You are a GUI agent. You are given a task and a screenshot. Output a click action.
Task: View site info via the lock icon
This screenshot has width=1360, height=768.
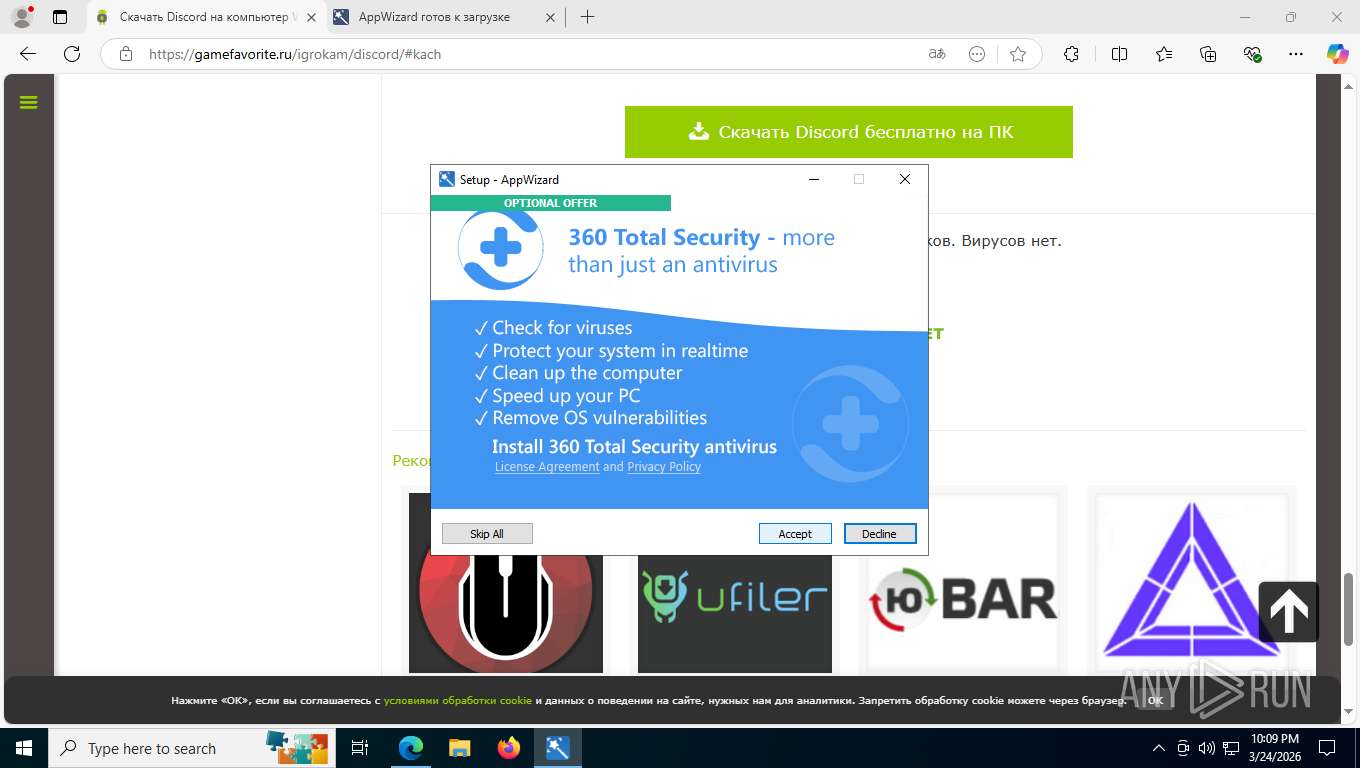click(x=125, y=54)
